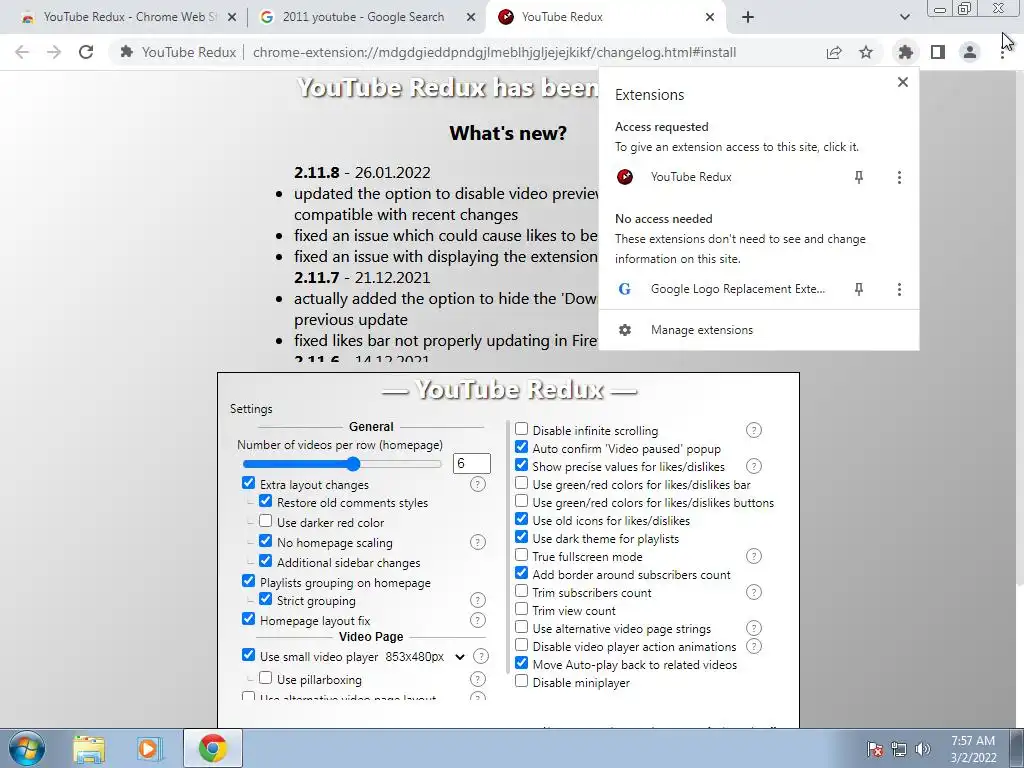Bookmark this tab with the star icon
Image resolution: width=1024 pixels, height=768 pixels.
(866, 52)
